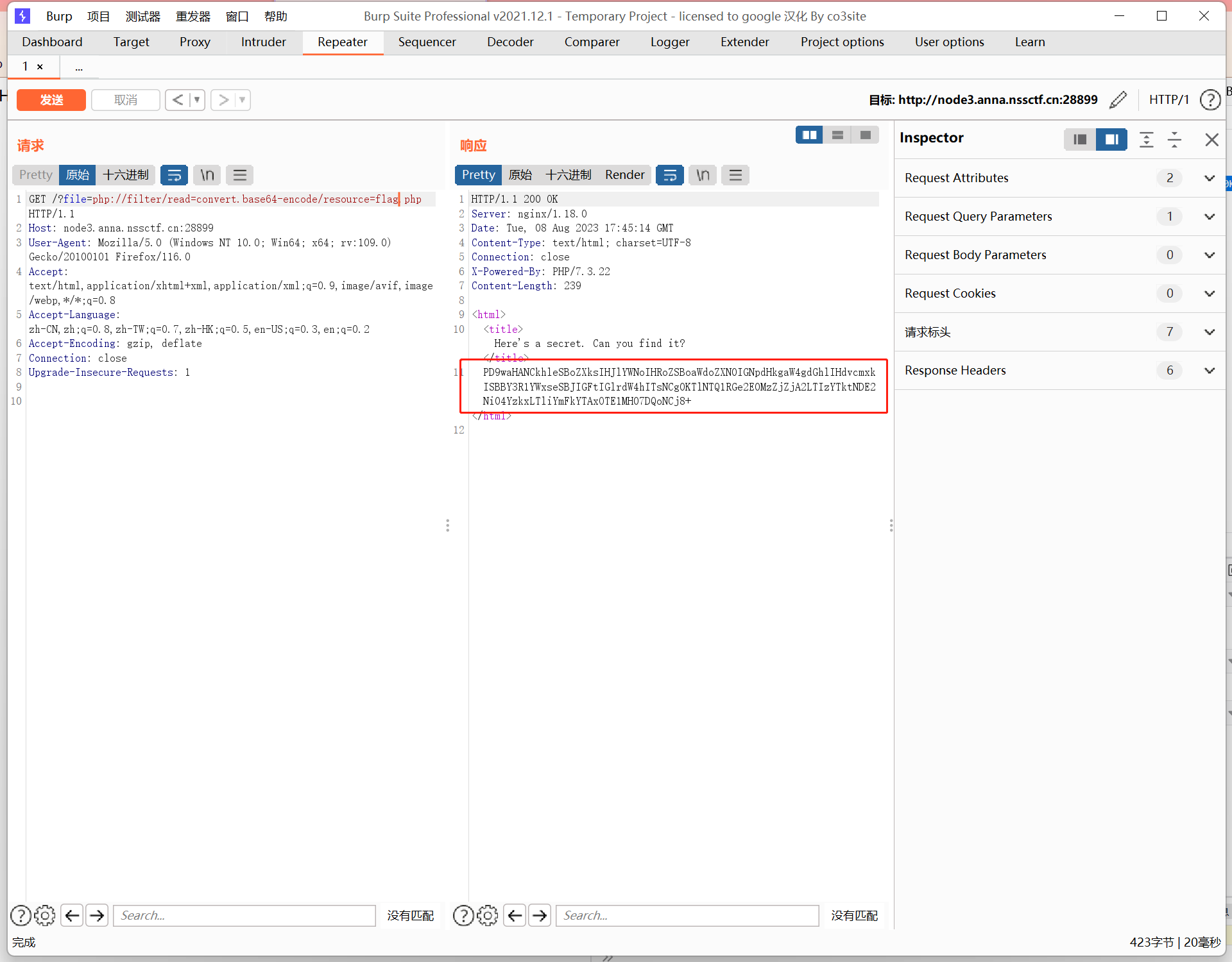
Task: Open the Learn tab
Action: tap(1030, 42)
